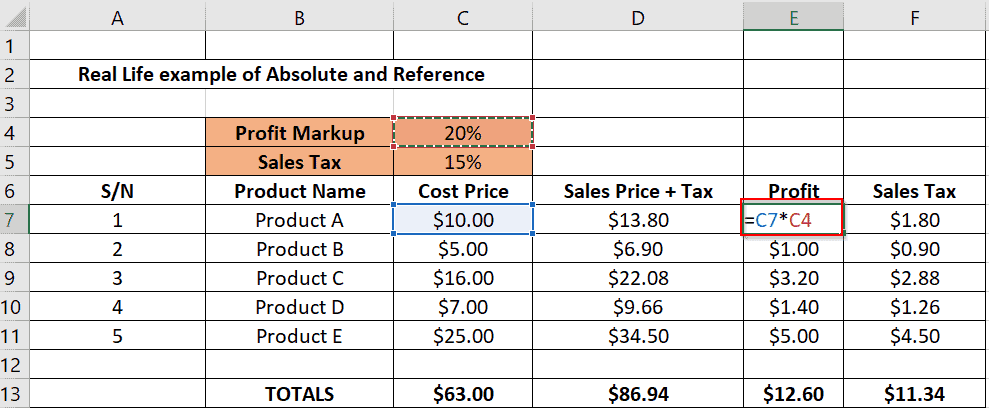Select column A header

(x=117, y=19)
